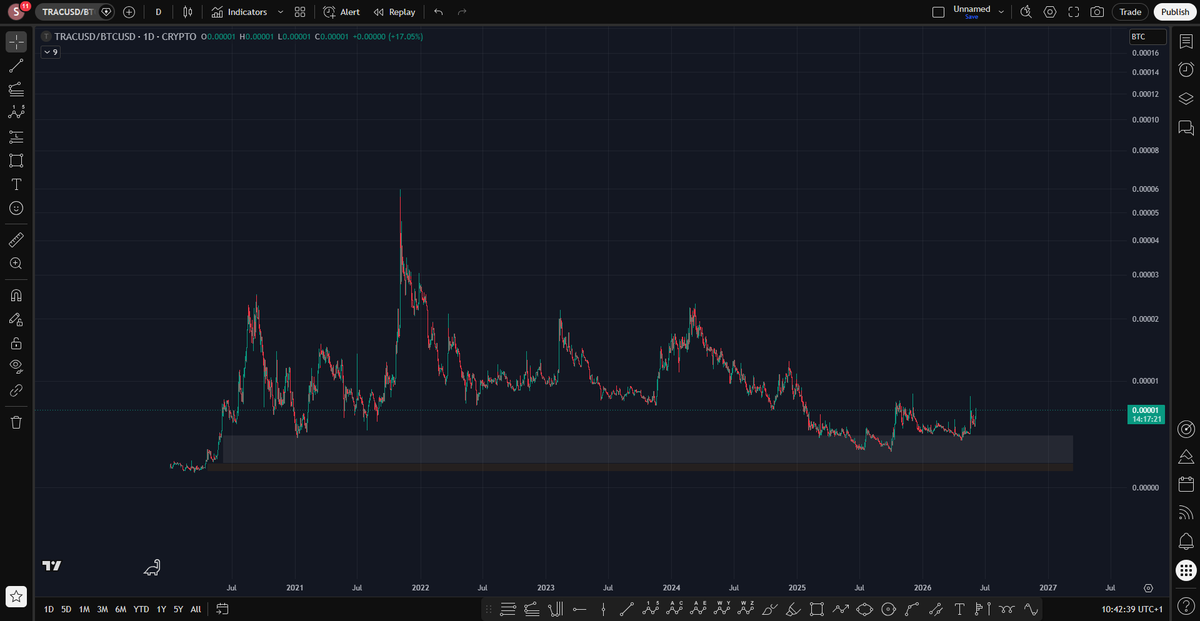This screenshot has height=621, width=1200.
Task: Take a chart snapshot with camera
Action: tap(1097, 12)
